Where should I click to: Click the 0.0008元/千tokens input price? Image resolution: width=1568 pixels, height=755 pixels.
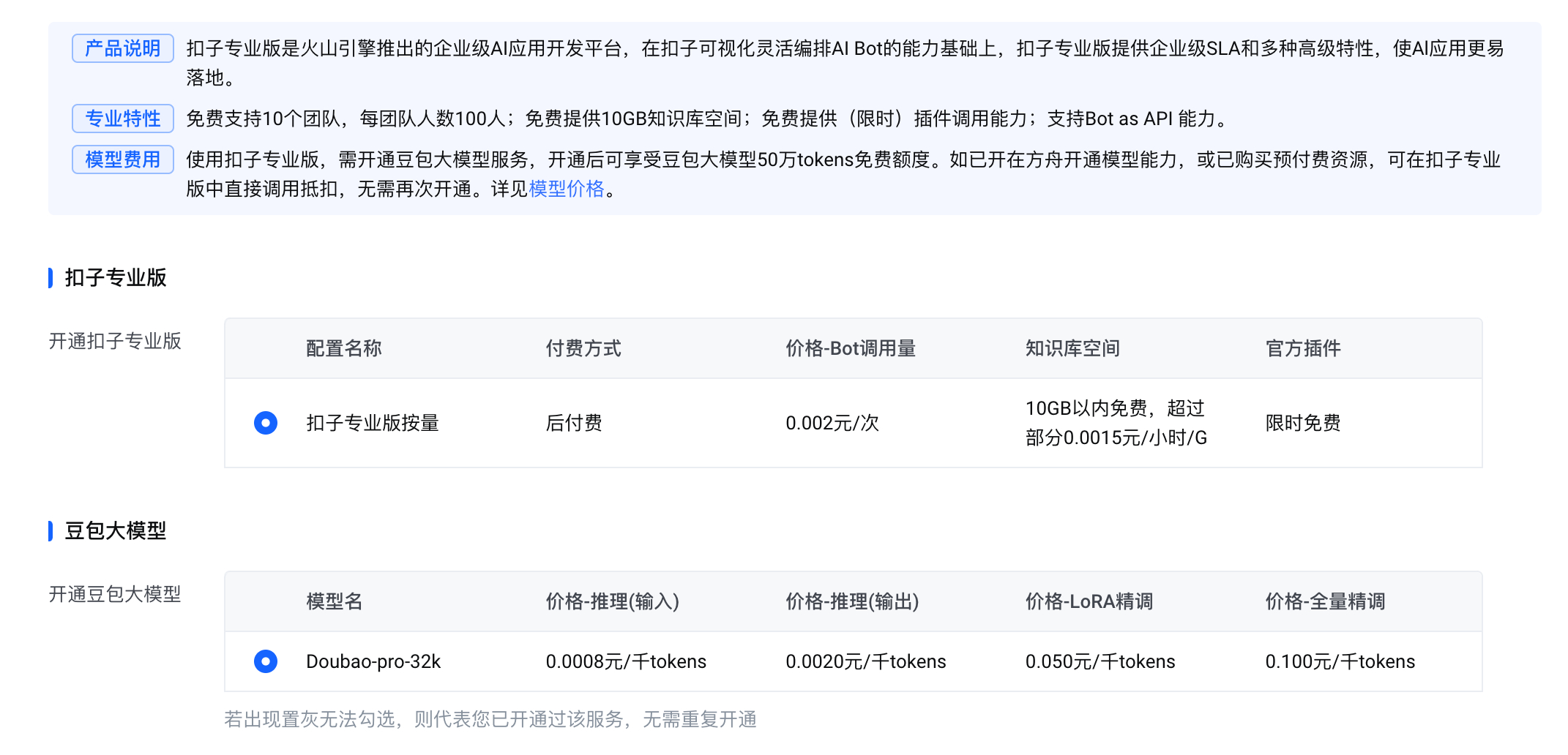pos(626,661)
